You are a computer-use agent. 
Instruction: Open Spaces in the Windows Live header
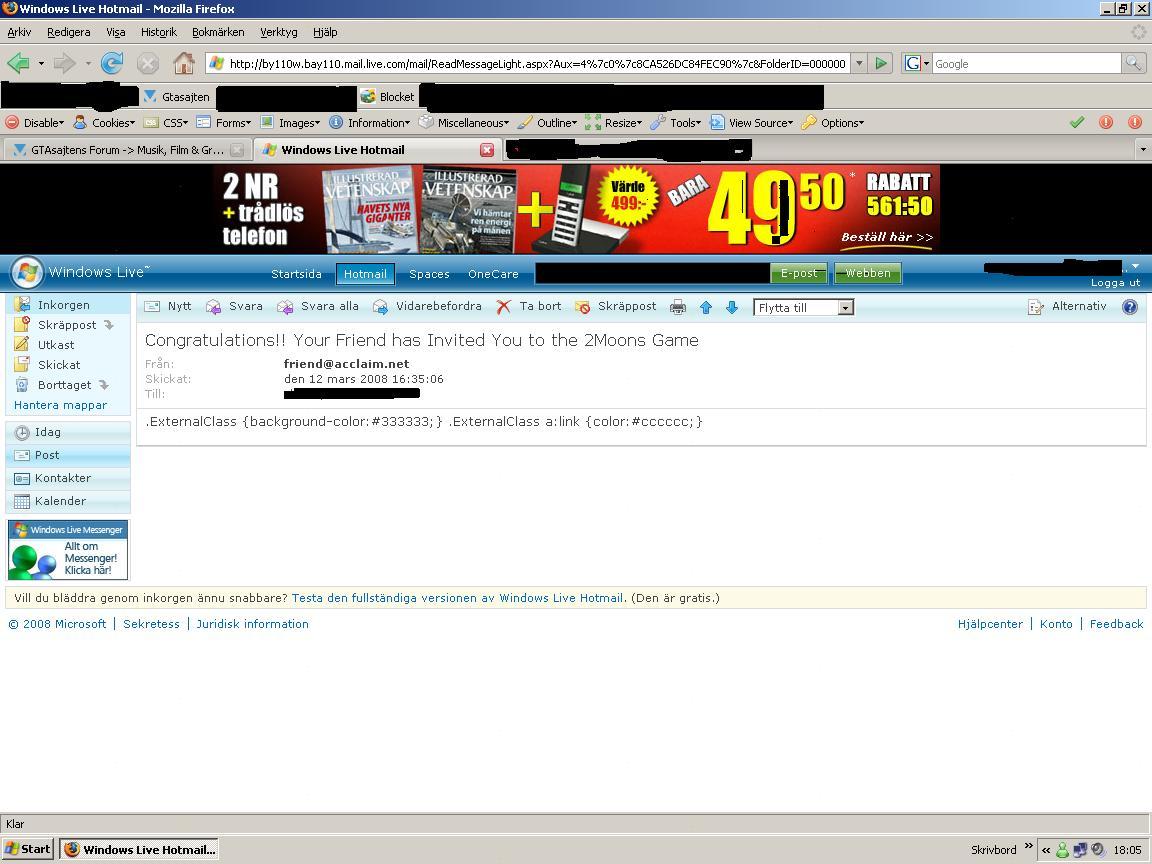coord(429,274)
